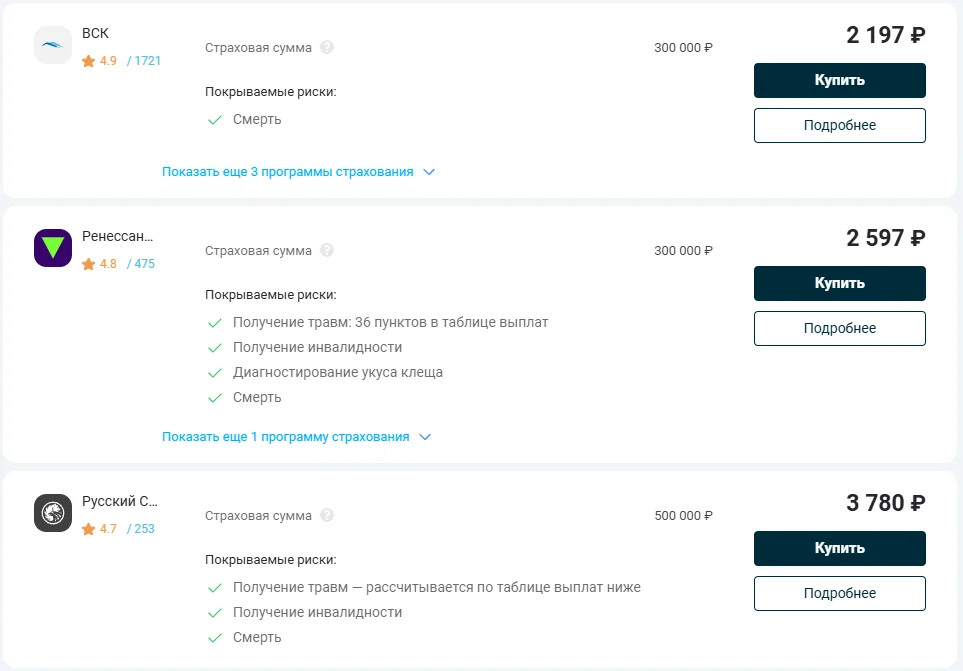Open Подробнее details for 3 780 ₽ offer
The height and width of the screenshot is (671, 963).
click(x=840, y=593)
